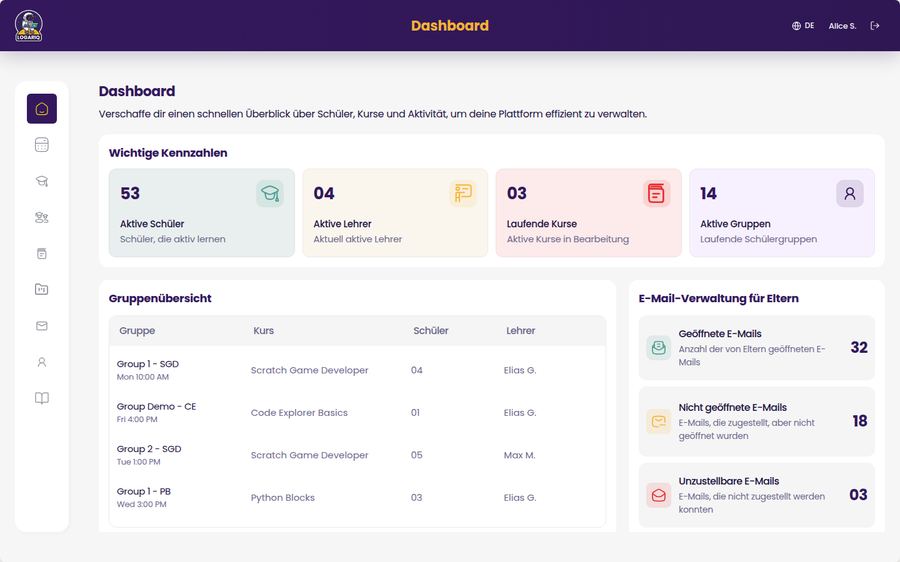Select the Group 1 - PB row
The width and height of the screenshot is (900, 562).
[x=357, y=498]
